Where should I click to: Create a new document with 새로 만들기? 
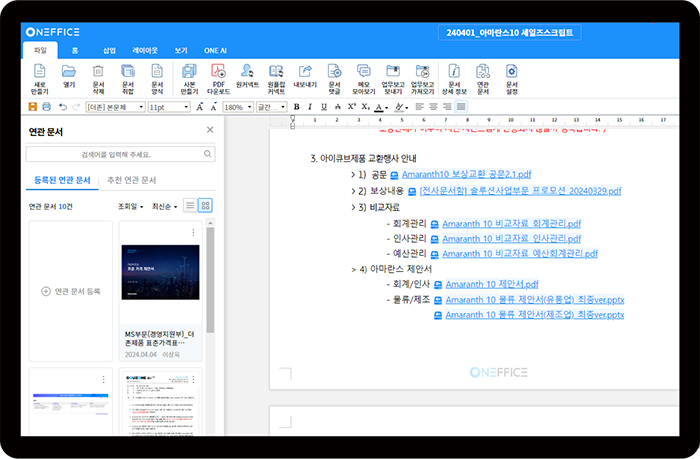click(39, 79)
